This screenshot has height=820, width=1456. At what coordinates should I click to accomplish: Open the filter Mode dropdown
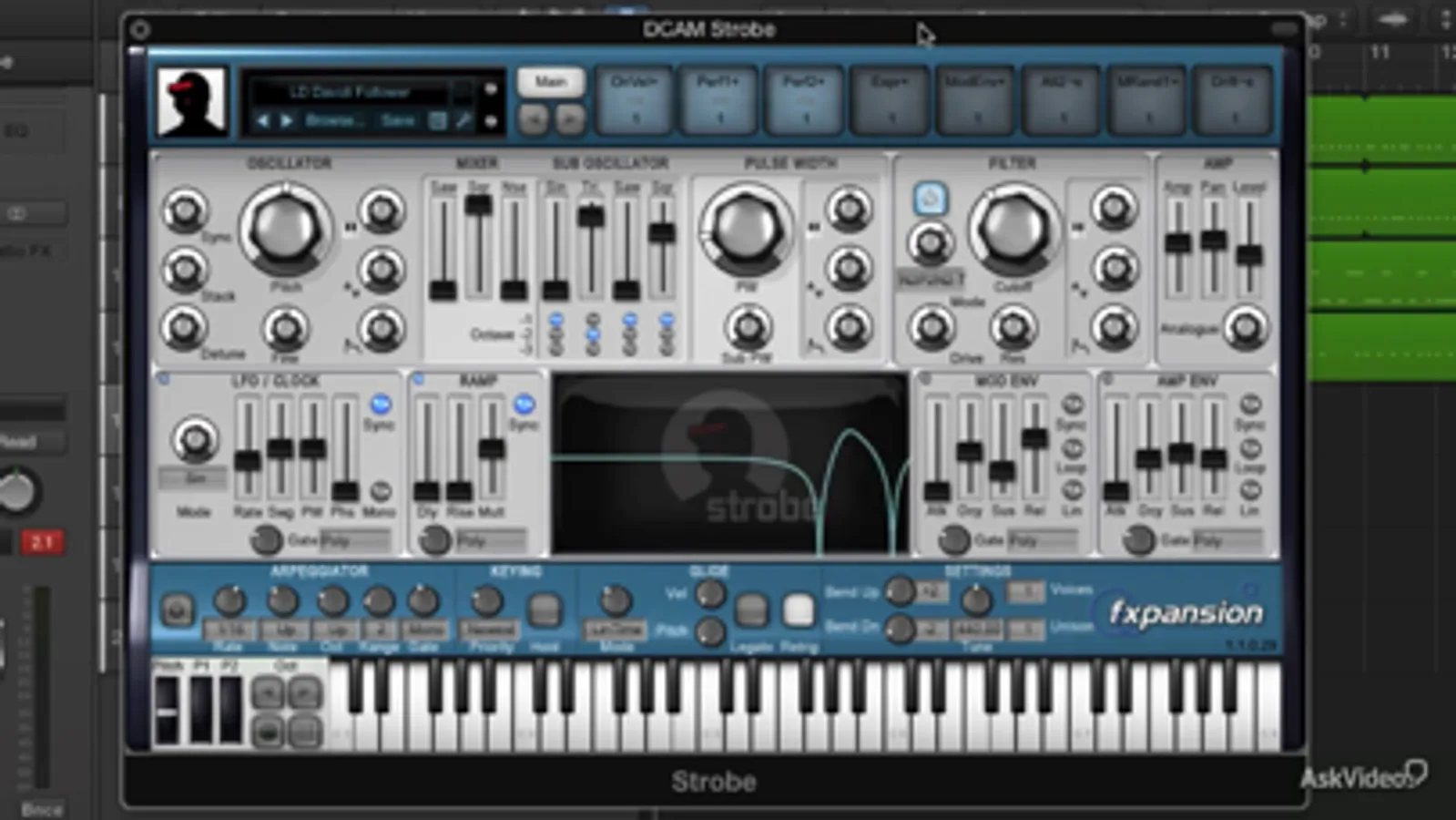point(931,281)
